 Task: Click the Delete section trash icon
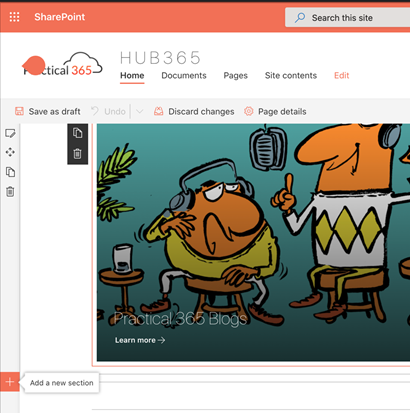click(10, 192)
